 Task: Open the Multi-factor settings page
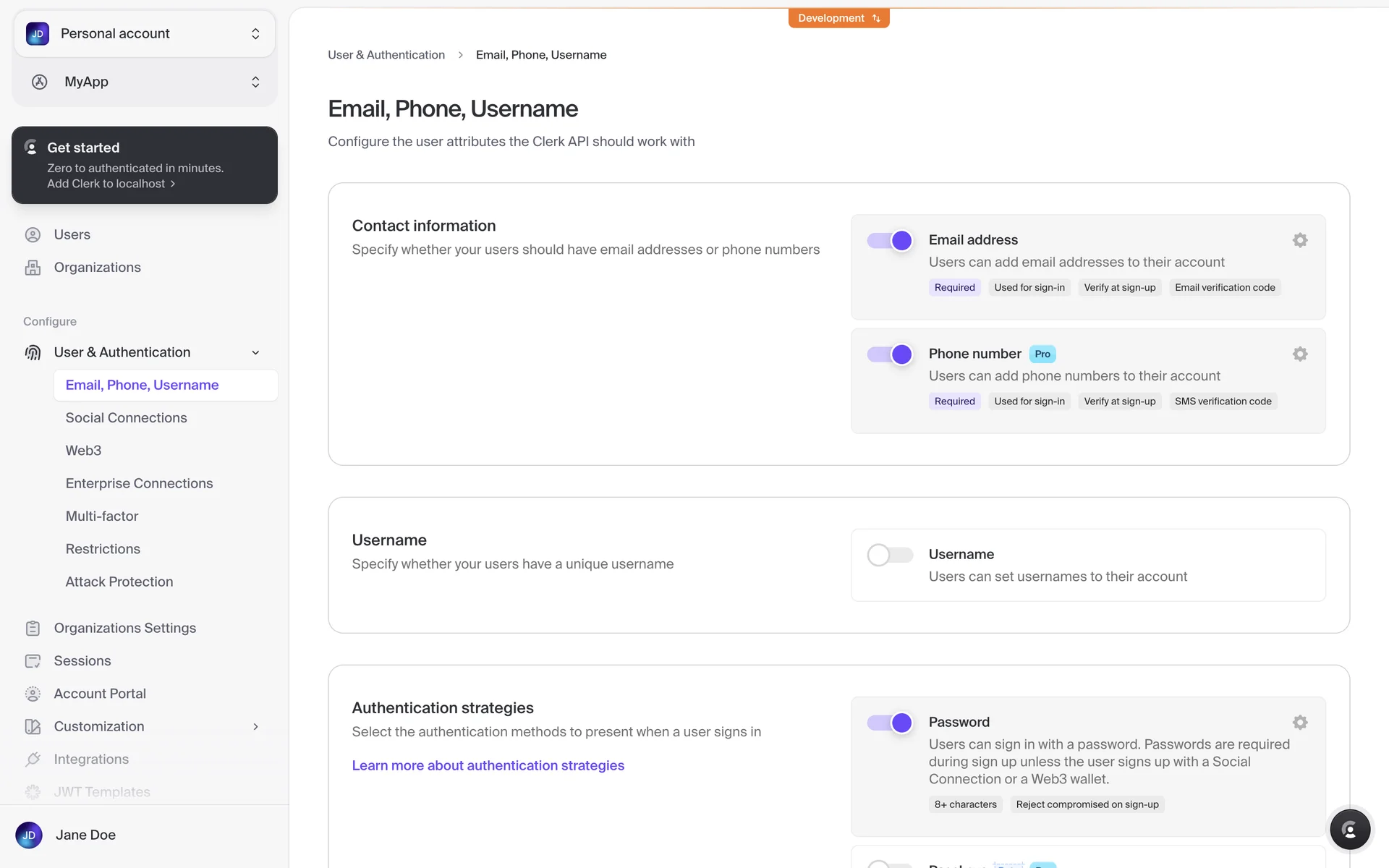(102, 516)
